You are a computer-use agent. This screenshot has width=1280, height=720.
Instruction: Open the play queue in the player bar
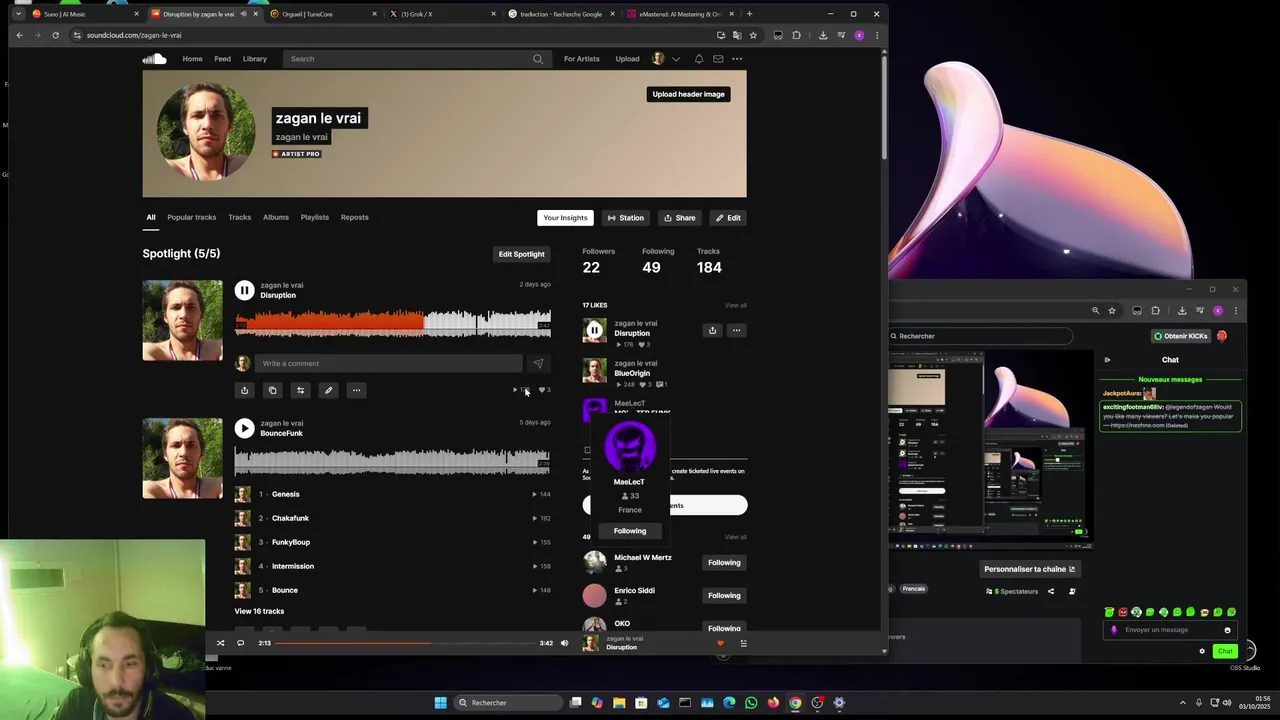(743, 643)
